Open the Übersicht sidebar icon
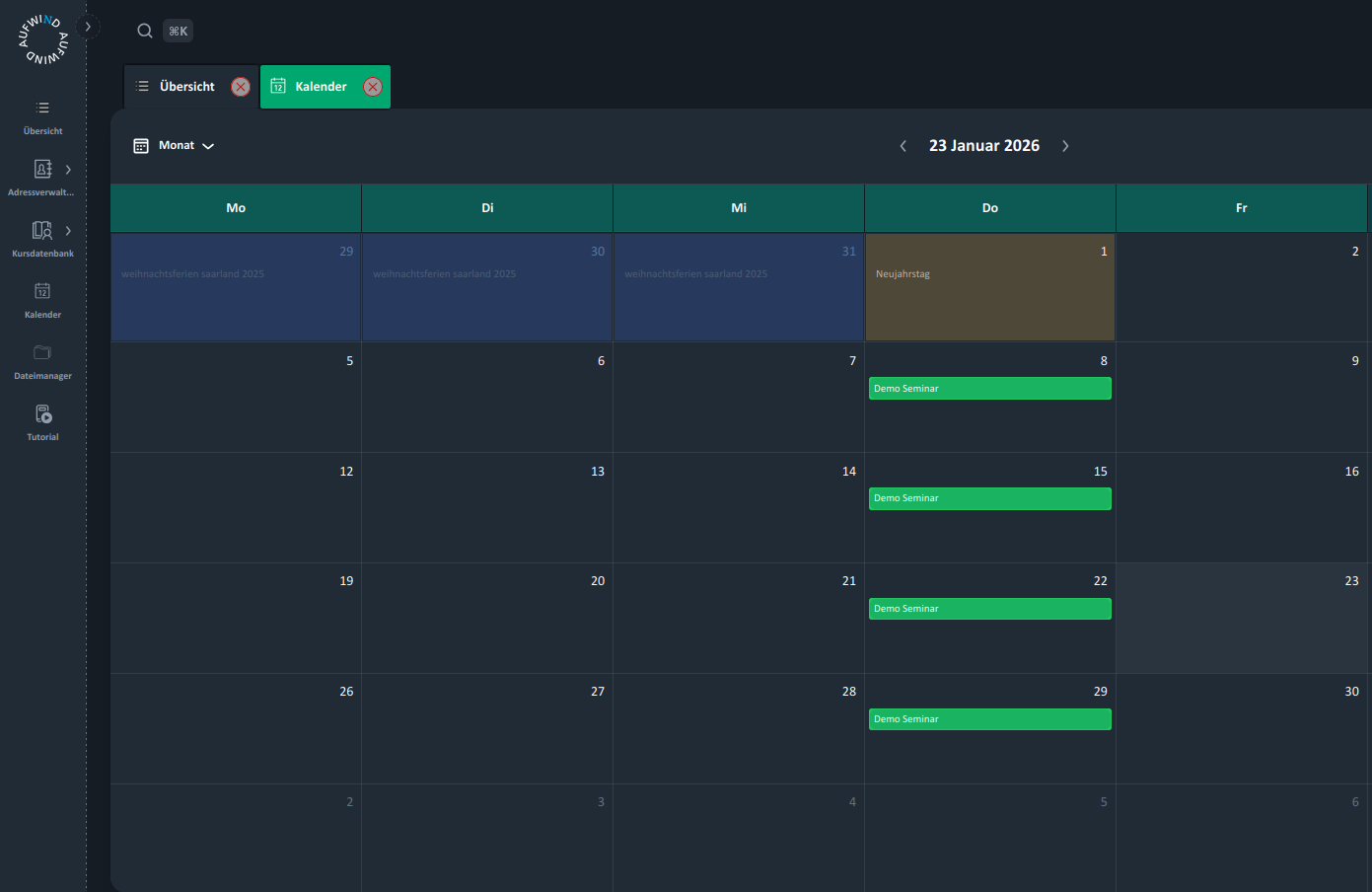Image resolution: width=1372 pixels, height=892 pixels. [42, 109]
